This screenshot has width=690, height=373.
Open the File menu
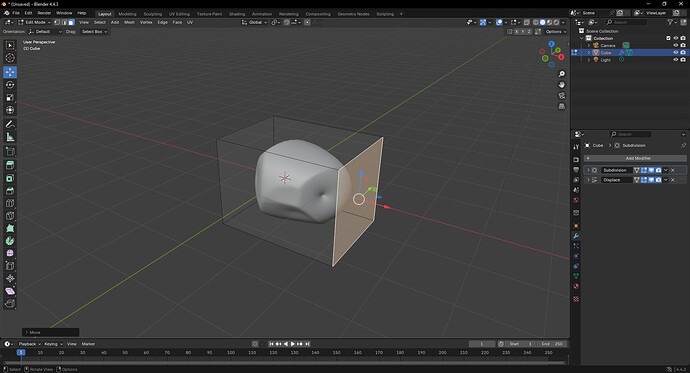point(16,13)
